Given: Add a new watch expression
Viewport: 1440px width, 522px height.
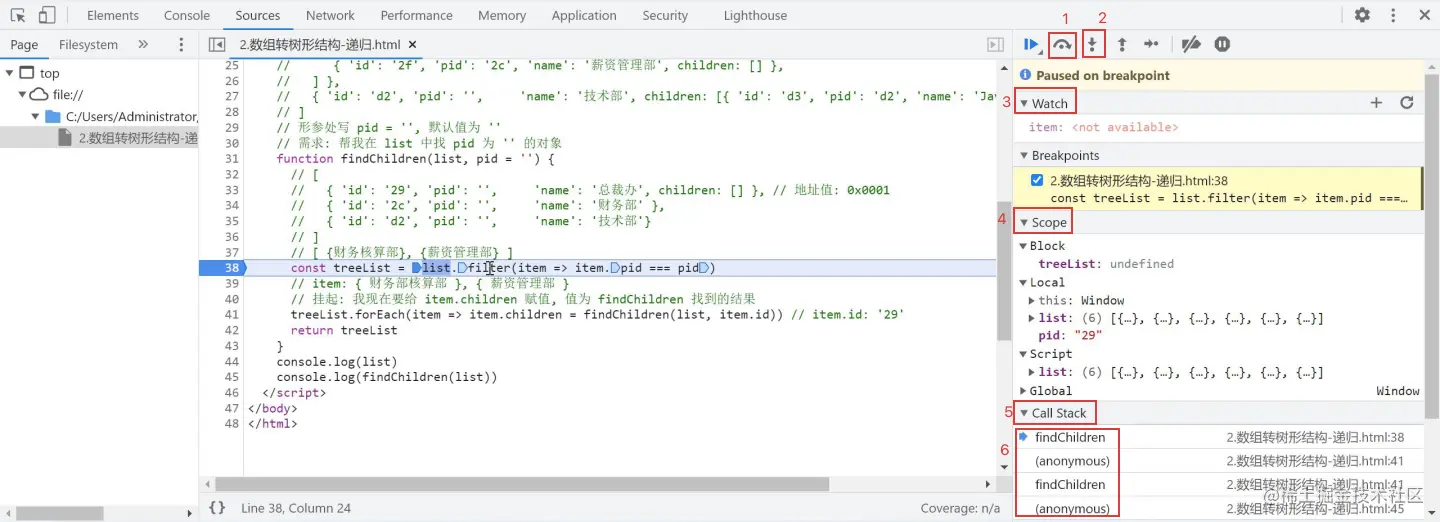Looking at the screenshot, I should [x=1376, y=103].
